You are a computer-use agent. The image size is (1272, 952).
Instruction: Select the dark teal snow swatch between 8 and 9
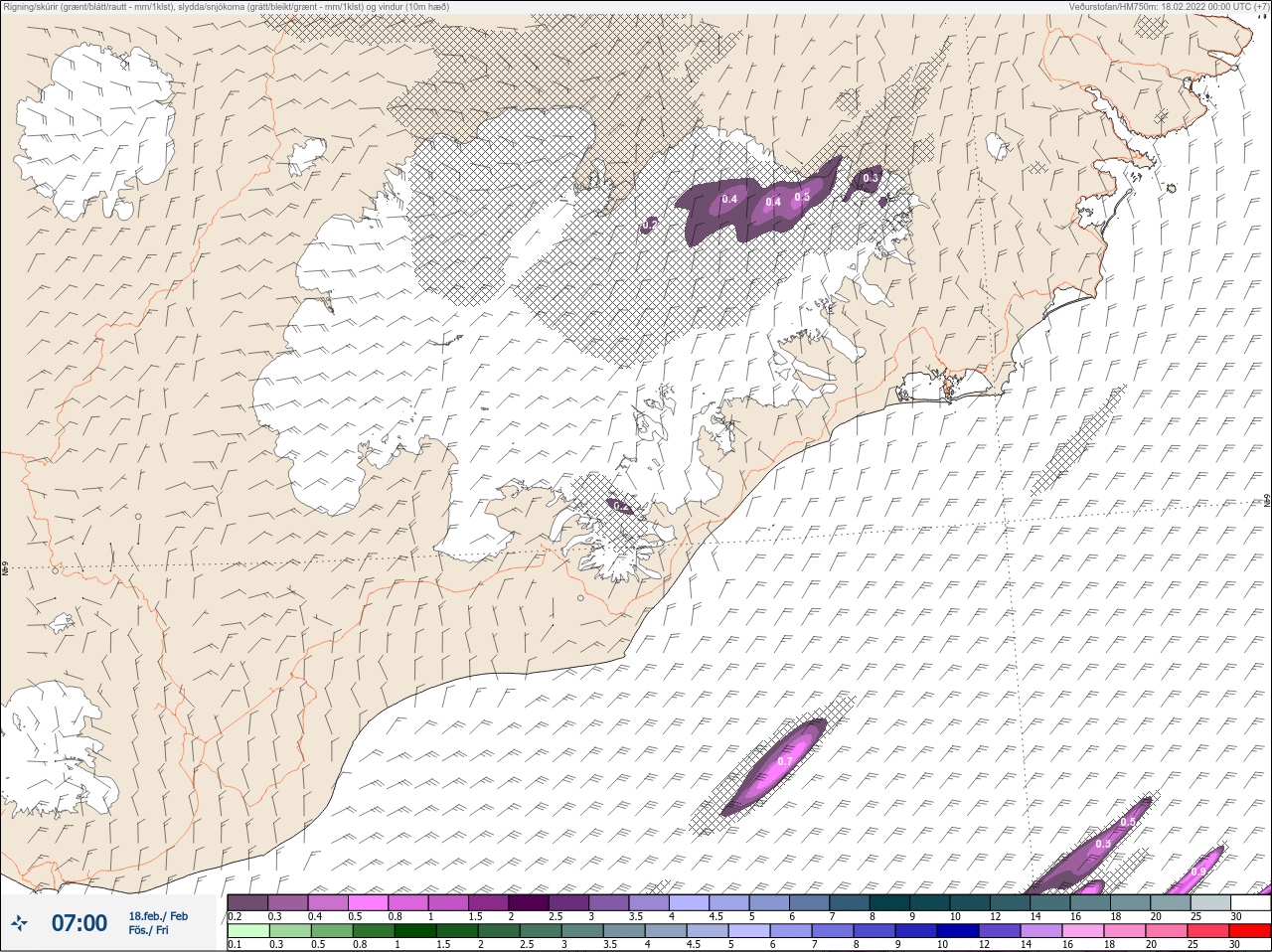[x=889, y=902]
